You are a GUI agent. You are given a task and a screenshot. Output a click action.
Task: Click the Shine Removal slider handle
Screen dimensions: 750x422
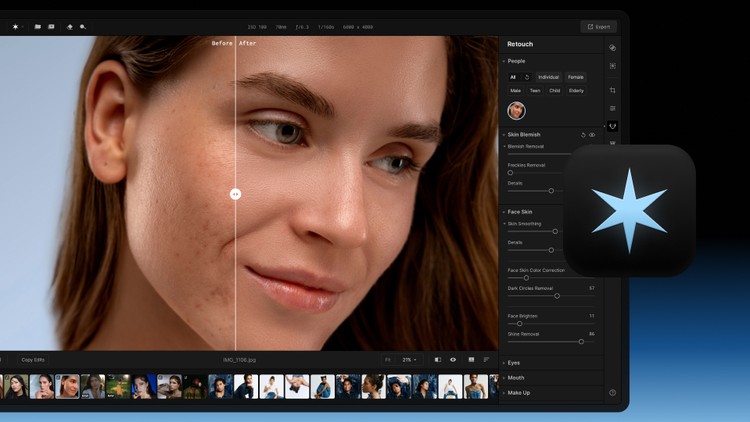[x=581, y=341]
